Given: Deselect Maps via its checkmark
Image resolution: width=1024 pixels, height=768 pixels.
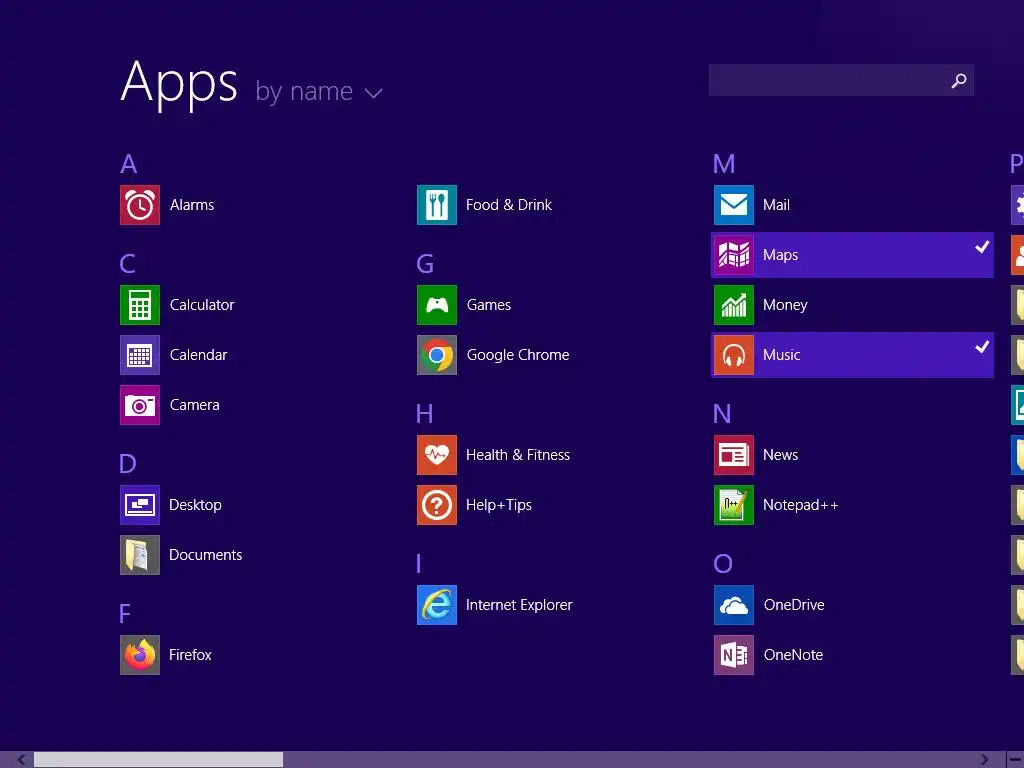Looking at the screenshot, I should (x=982, y=247).
